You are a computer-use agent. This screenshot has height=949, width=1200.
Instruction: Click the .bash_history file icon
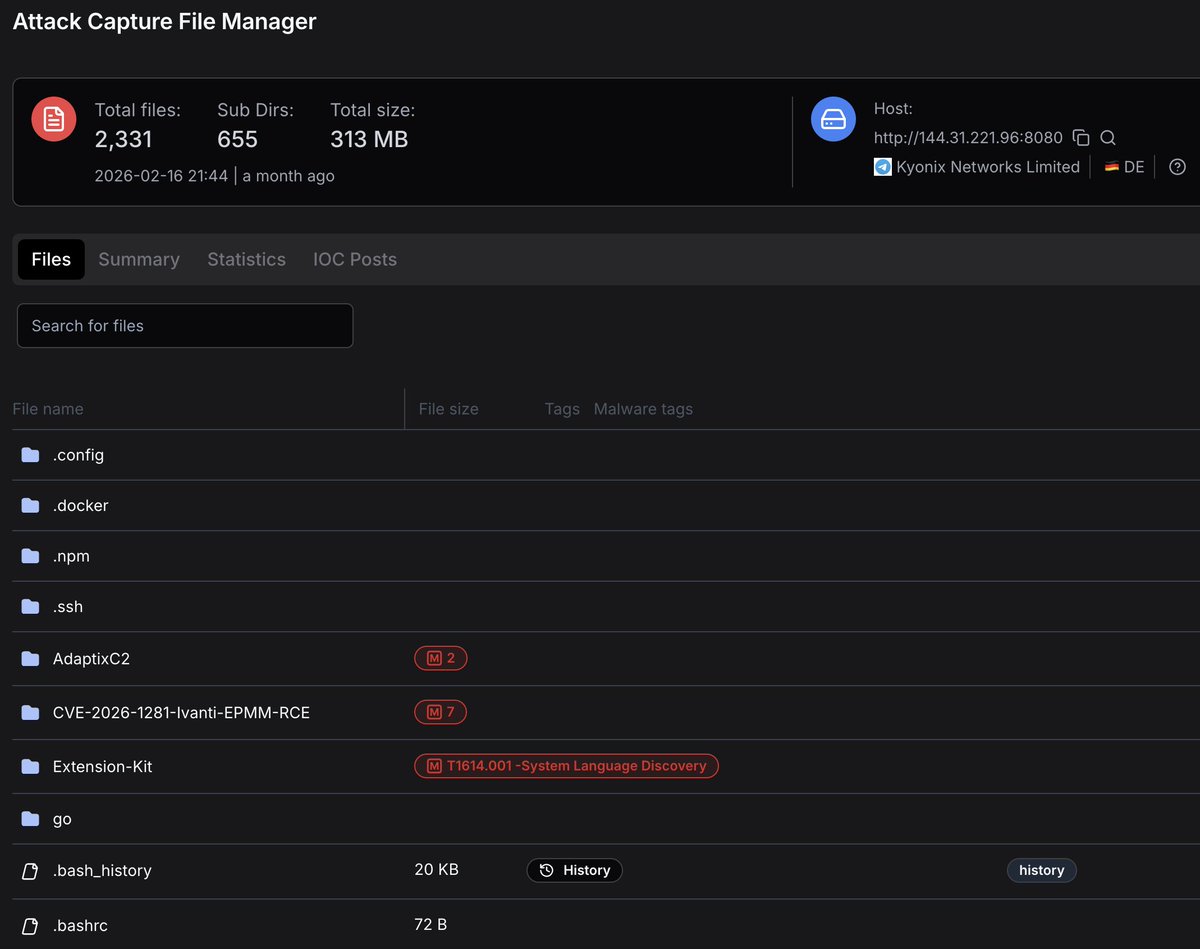tap(30, 871)
